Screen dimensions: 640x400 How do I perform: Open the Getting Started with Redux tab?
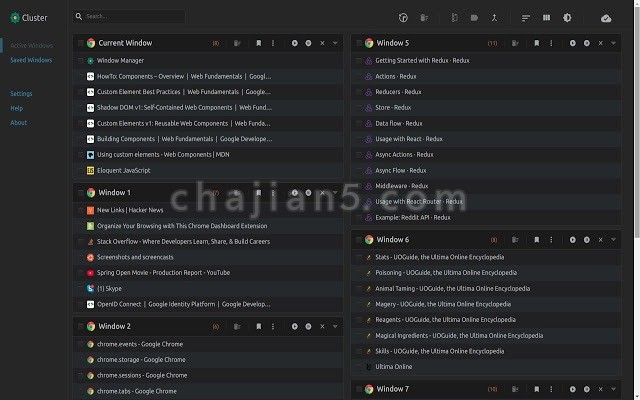click(x=422, y=60)
